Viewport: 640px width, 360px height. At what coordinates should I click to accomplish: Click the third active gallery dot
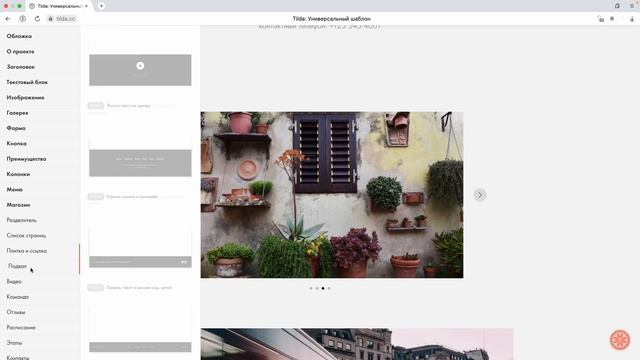[x=323, y=288]
